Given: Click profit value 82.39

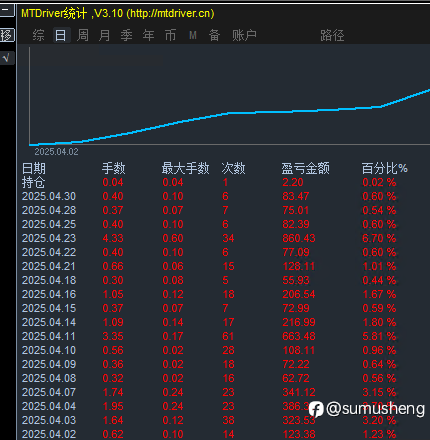Looking at the screenshot, I should pos(296,224).
